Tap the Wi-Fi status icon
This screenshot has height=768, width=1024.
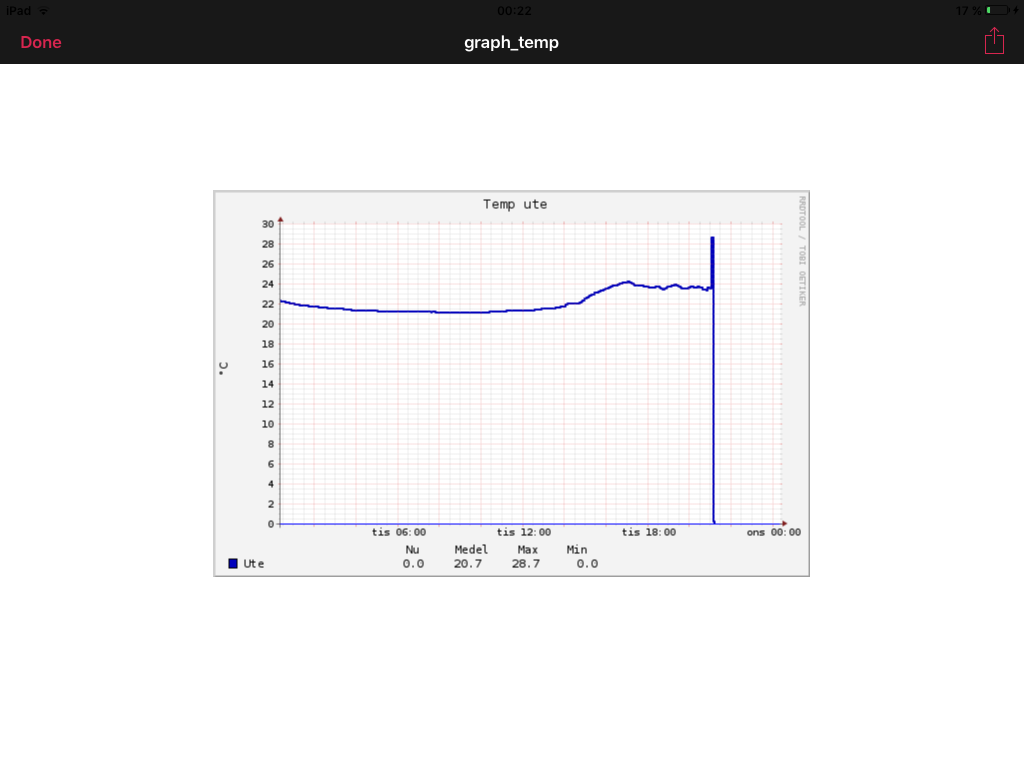pos(44,11)
